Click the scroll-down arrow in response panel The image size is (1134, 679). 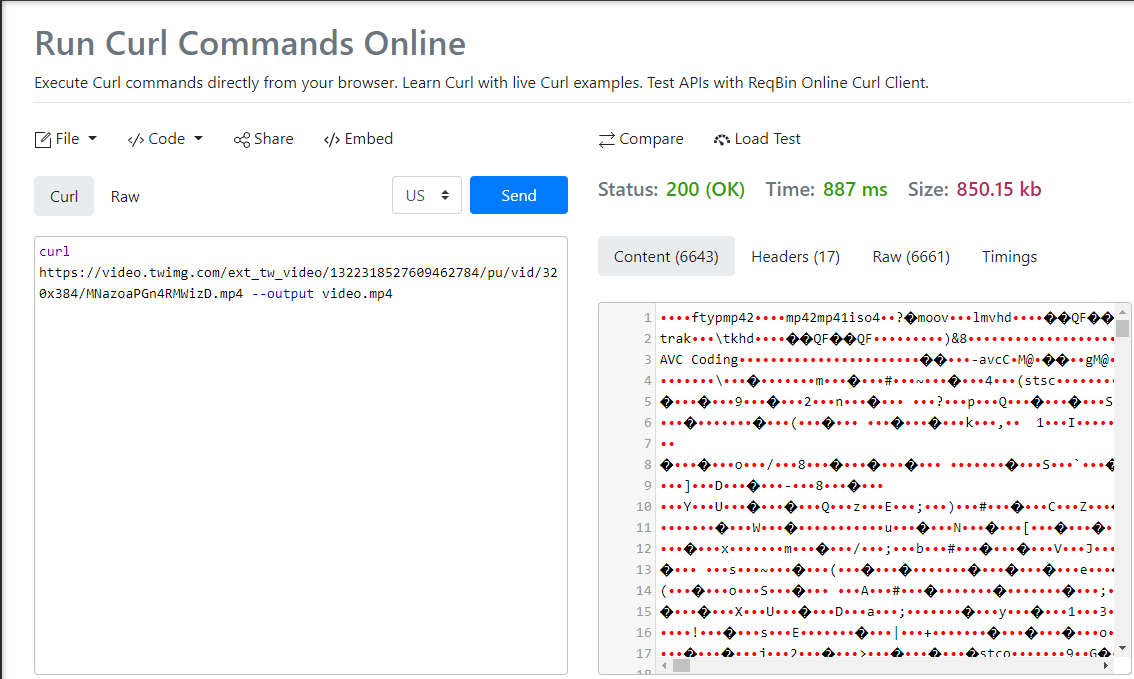point(1122,649)
